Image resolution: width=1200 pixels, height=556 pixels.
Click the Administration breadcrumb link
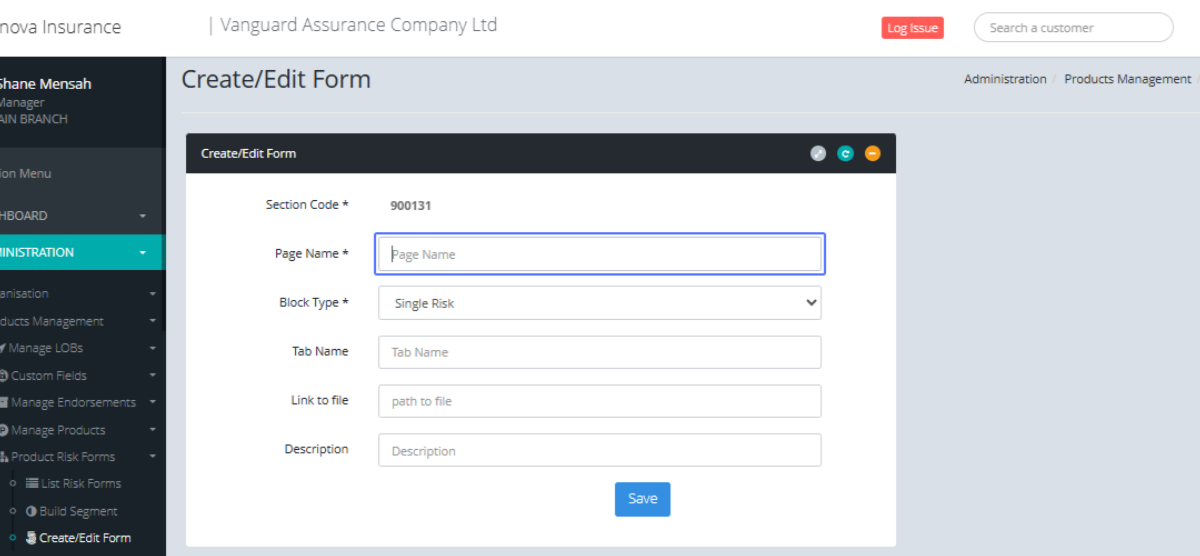point(1004,79)
